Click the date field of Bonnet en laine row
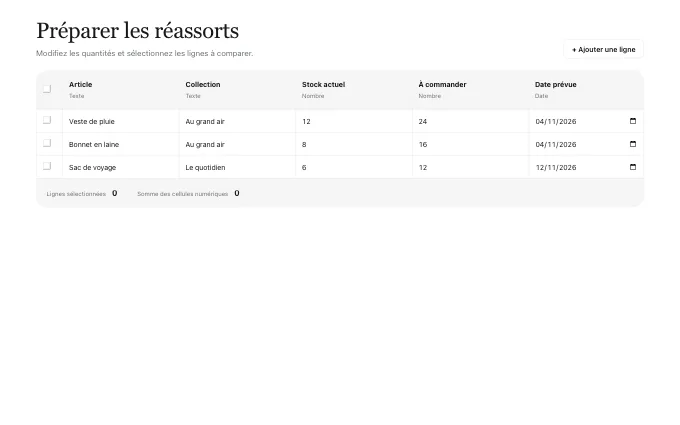 coord(586,144)
